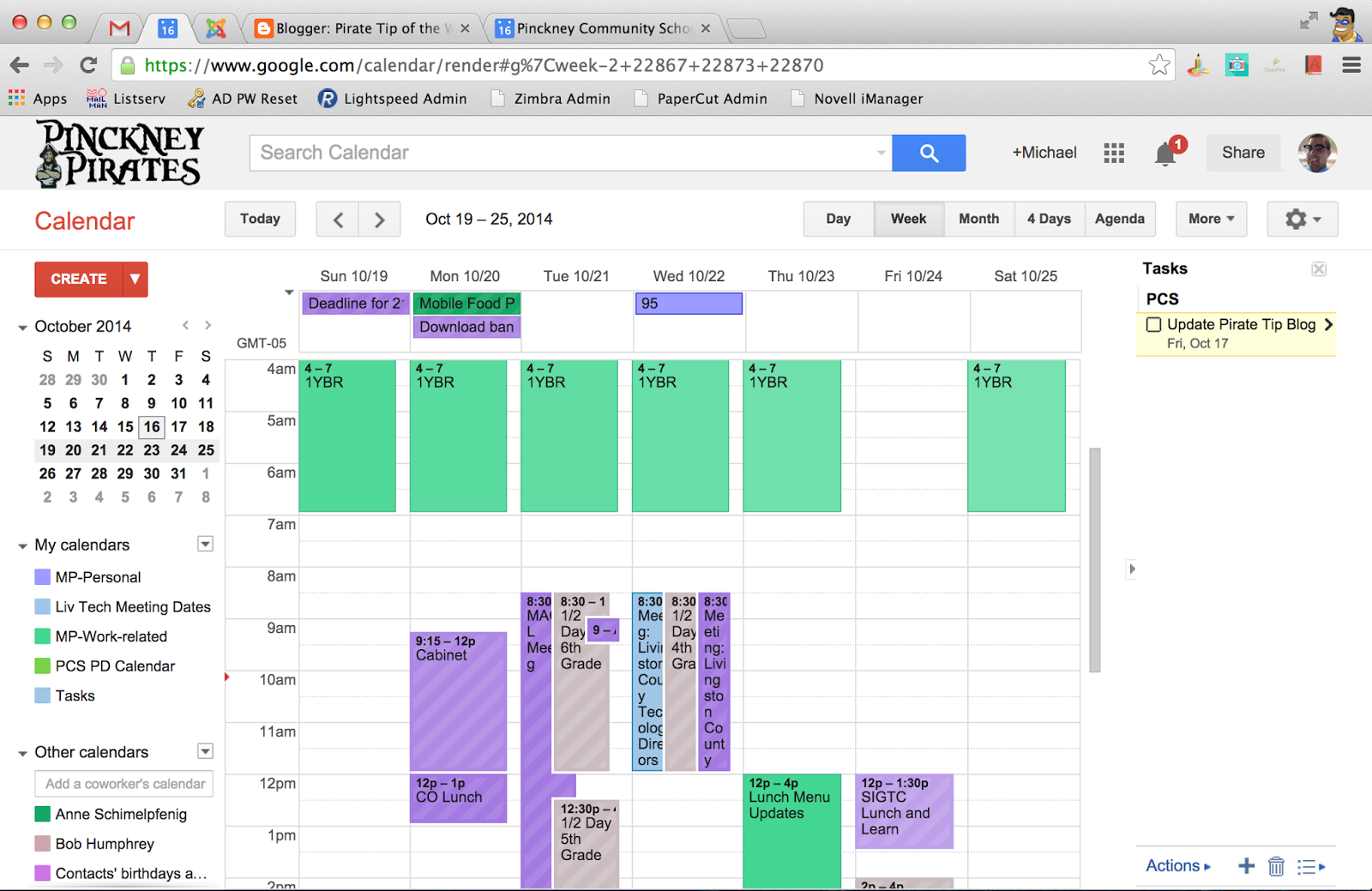Click Add a coworker's calendar field

tap(123, 784)
